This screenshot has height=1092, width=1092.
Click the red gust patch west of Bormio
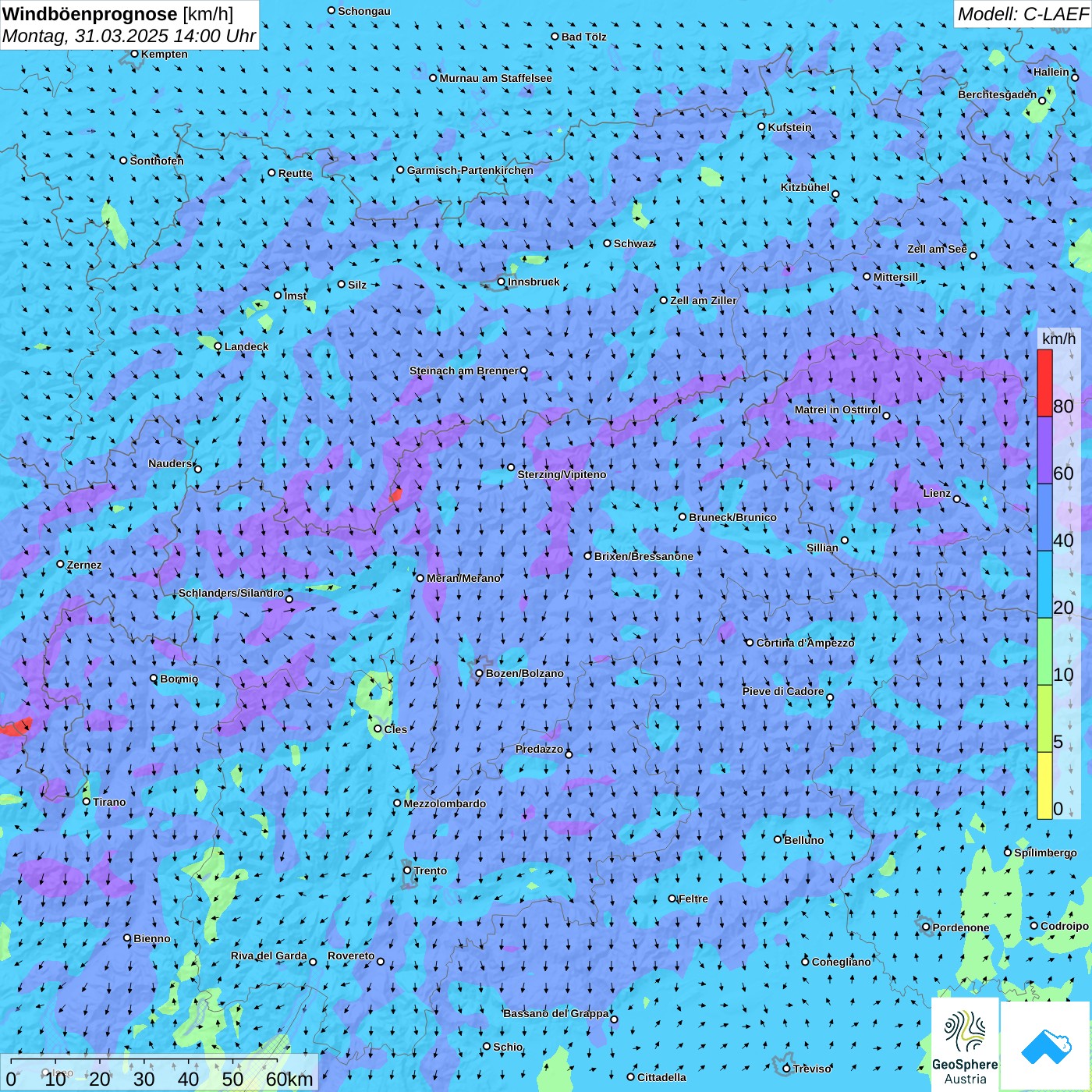pos(16,728)
